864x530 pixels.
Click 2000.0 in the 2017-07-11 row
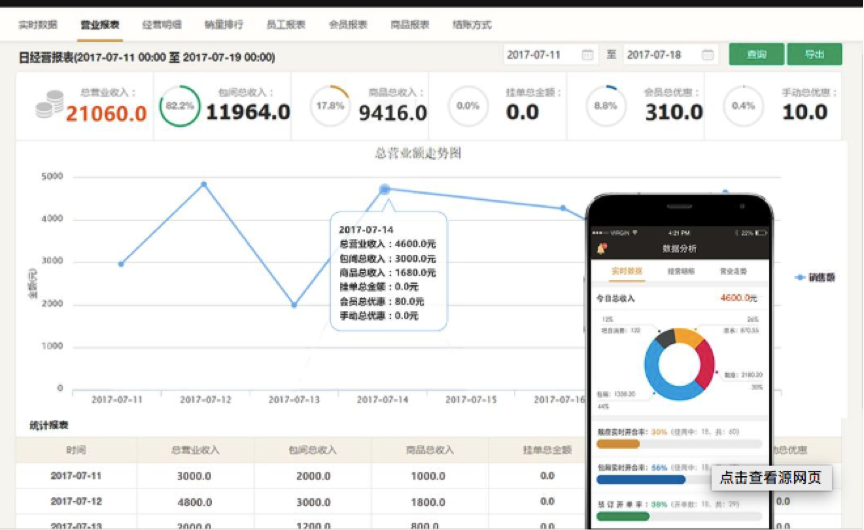point(313,476)
